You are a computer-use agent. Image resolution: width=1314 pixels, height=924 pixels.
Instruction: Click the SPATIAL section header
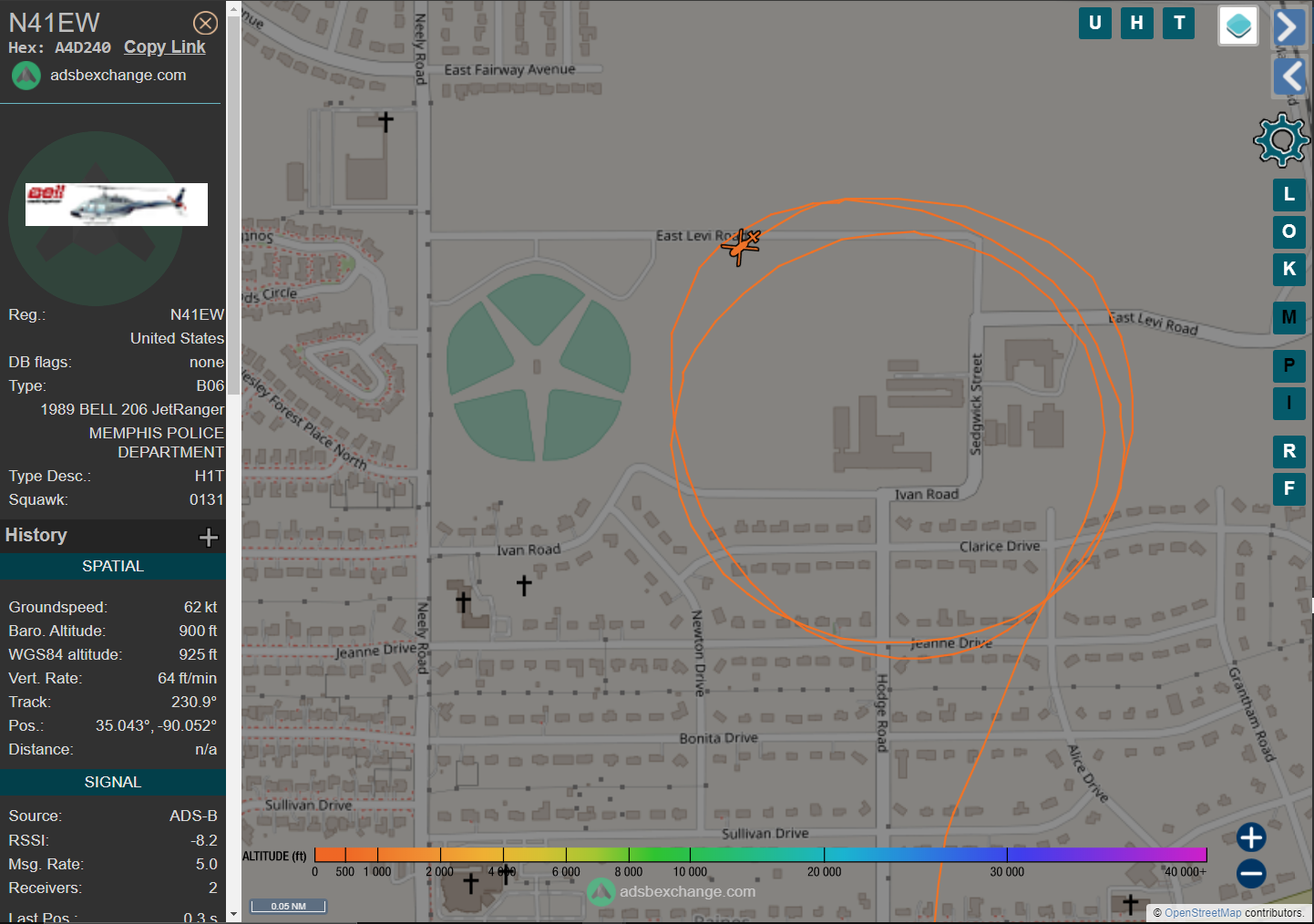(113, 566)
